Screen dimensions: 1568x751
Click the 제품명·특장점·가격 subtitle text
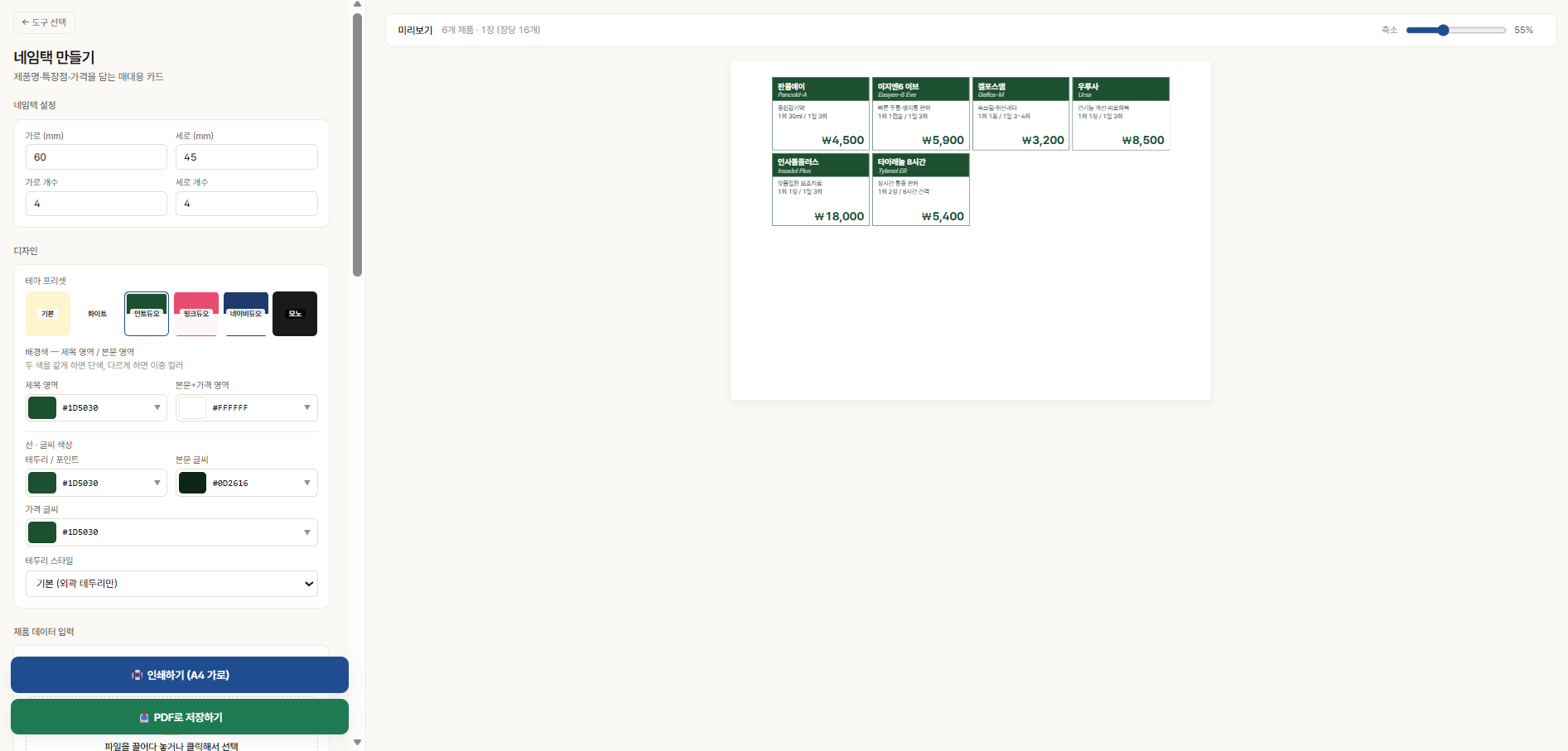[89, 77]
